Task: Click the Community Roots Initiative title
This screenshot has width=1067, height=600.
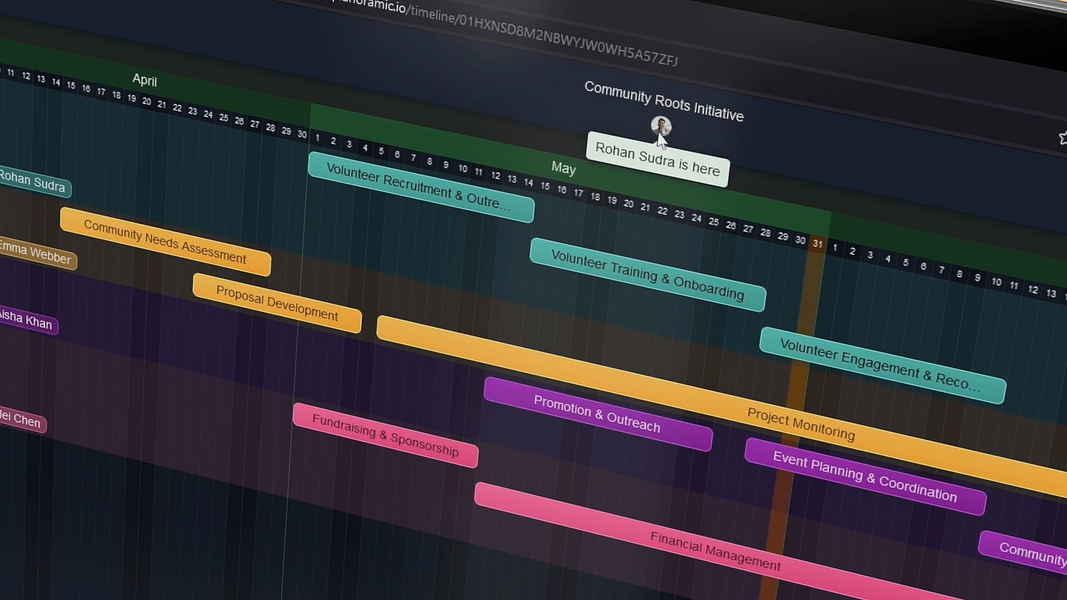Action: coord(663,101)
